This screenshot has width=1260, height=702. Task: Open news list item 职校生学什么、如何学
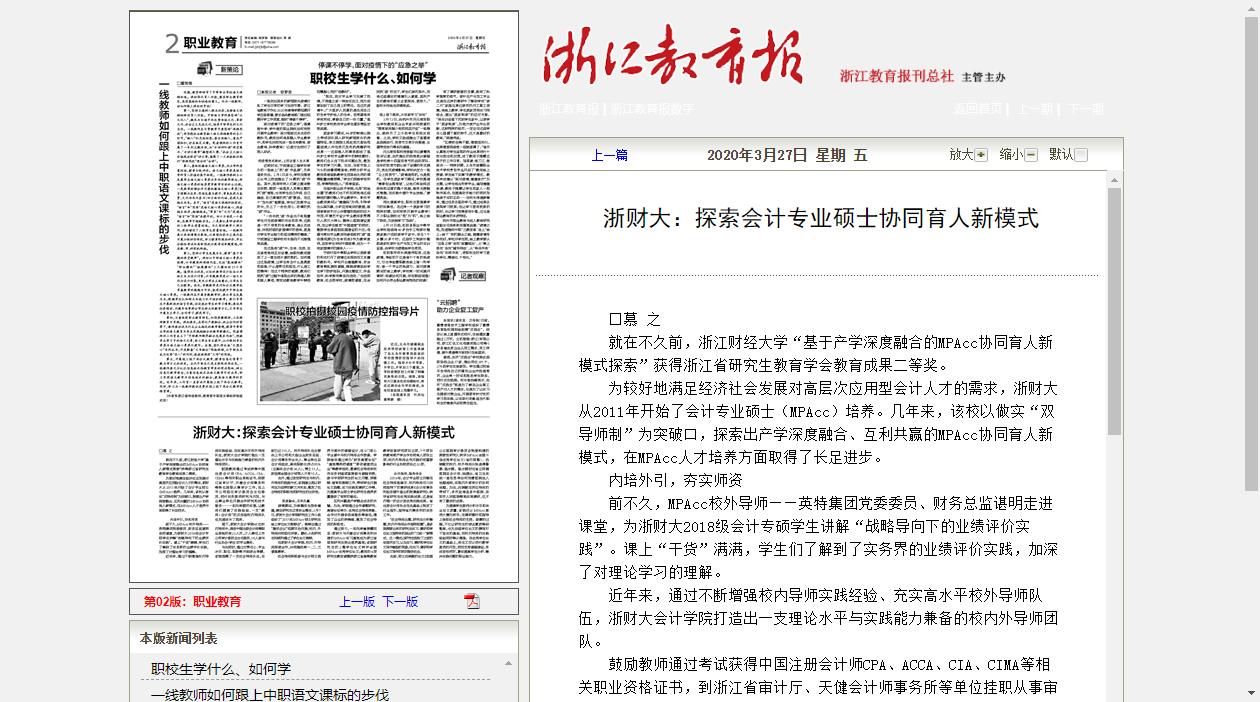click(221, 669)
